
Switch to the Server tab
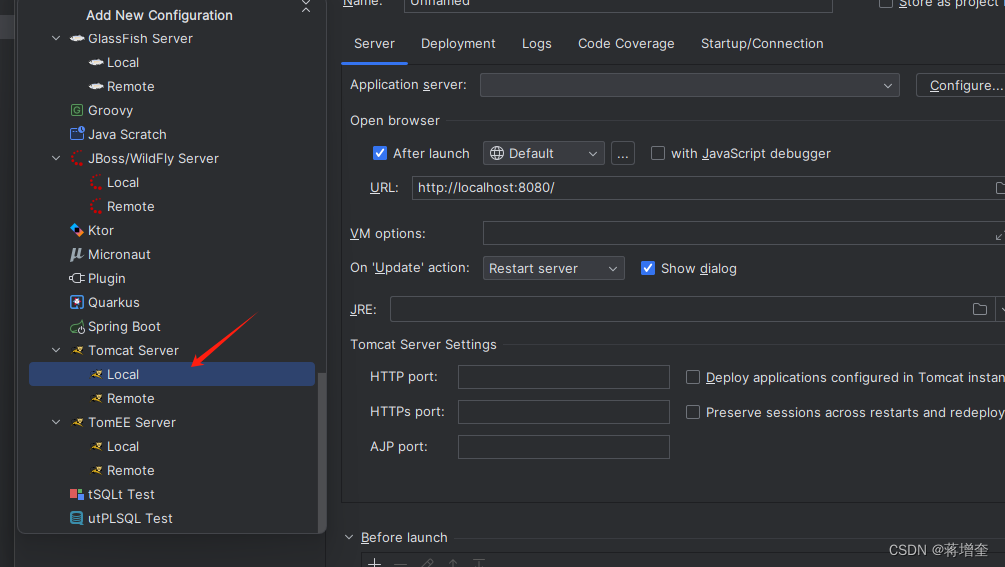pyautogui.click(x=374, y=44)
